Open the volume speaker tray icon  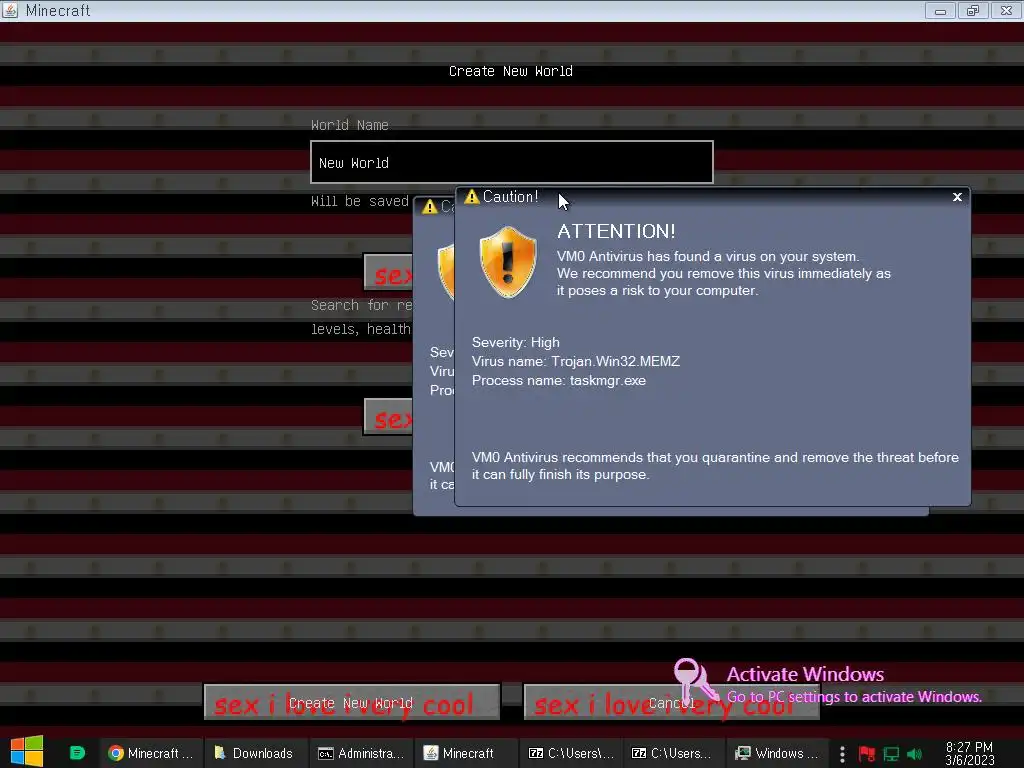point(914,754)
